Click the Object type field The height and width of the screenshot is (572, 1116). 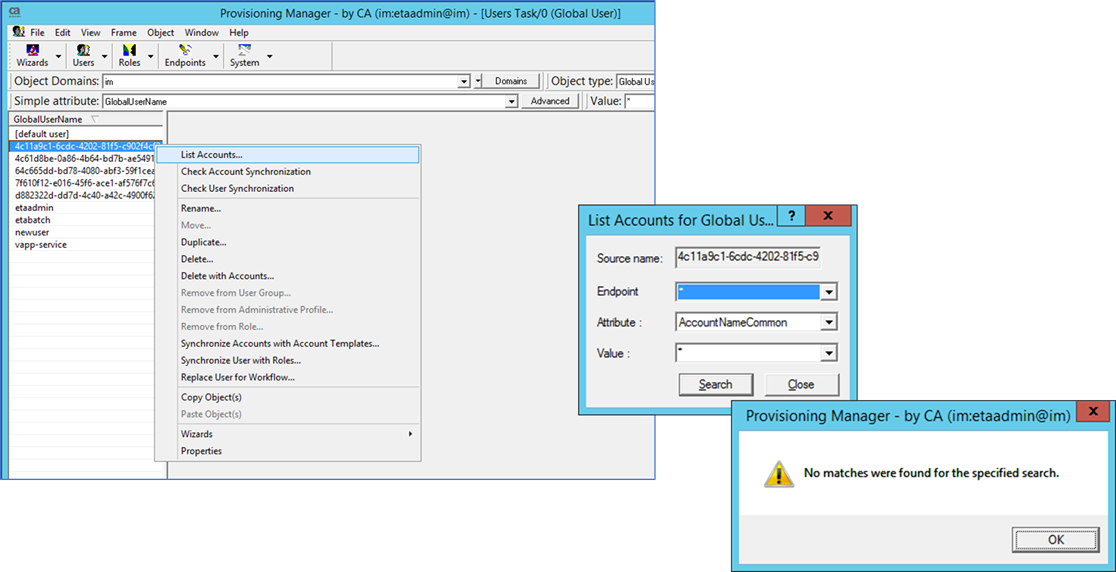pos(636,82)
